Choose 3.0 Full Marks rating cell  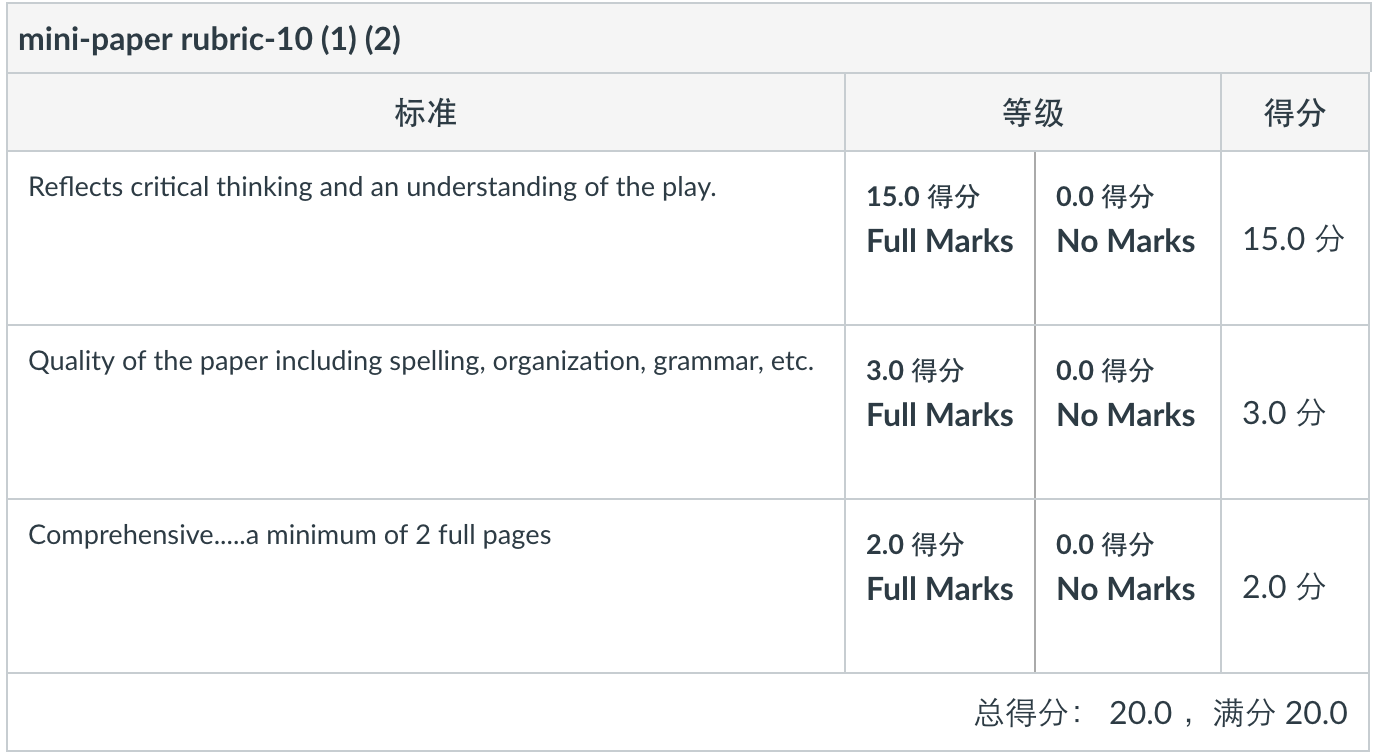[940, 412]
